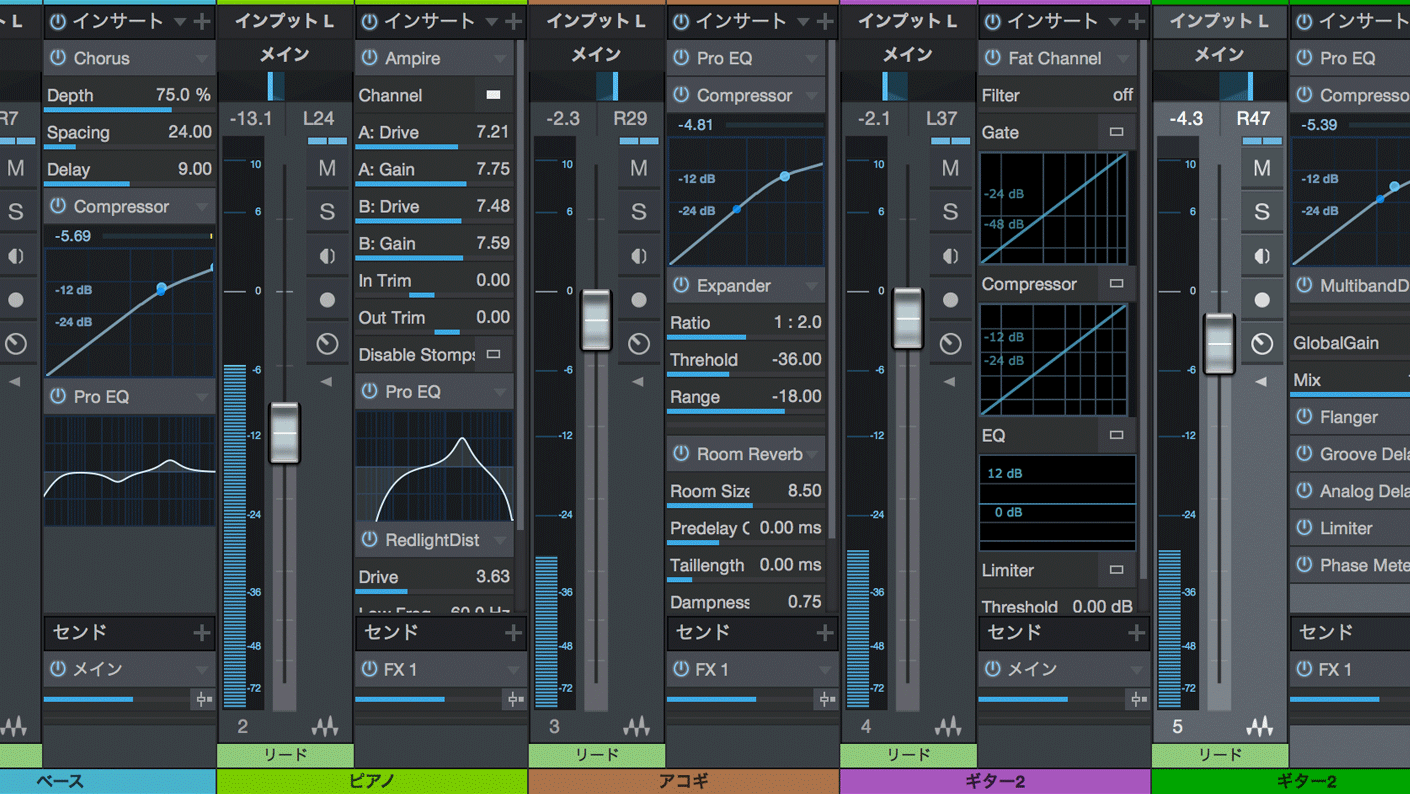This screenshot has width=1410, height=794.
Task: Arm record on channel 2 ピアノ
Action: point(327,299)
